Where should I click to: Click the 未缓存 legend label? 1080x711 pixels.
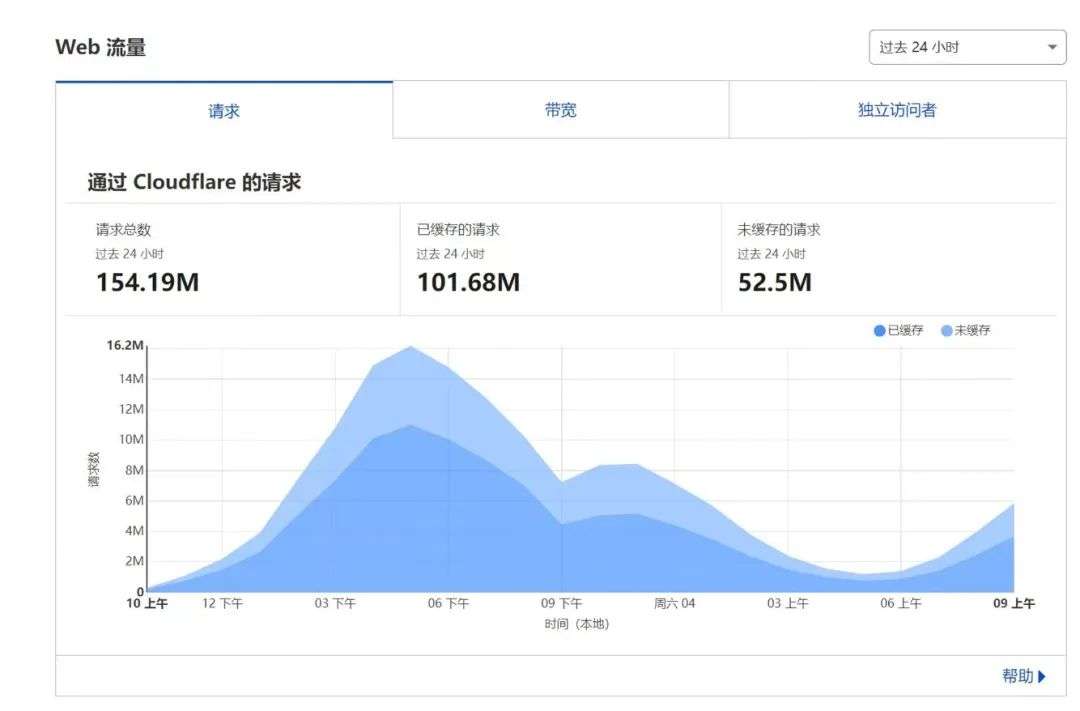point(972,331)
